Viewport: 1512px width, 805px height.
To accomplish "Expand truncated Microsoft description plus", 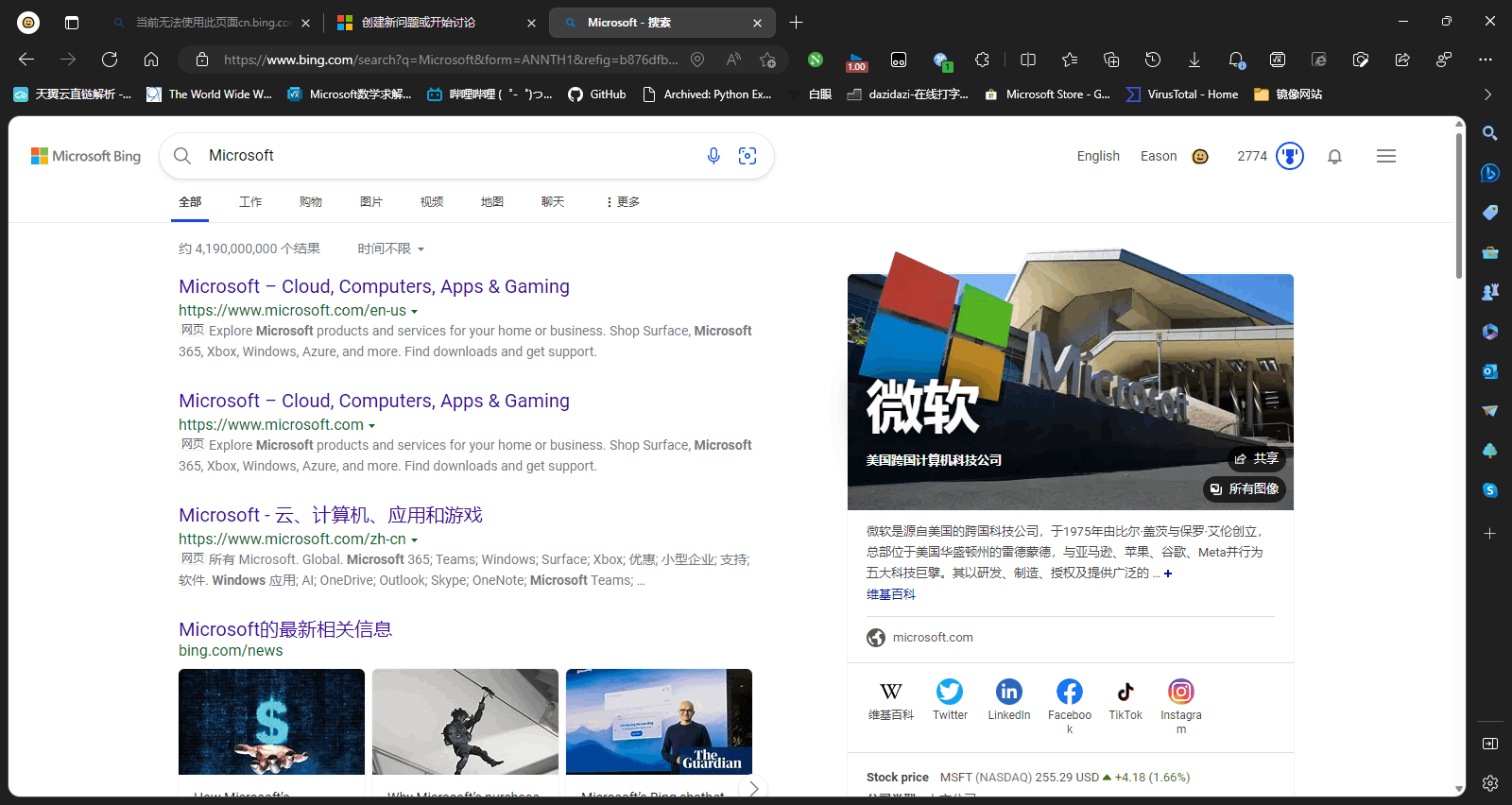I will [1168, 574].
